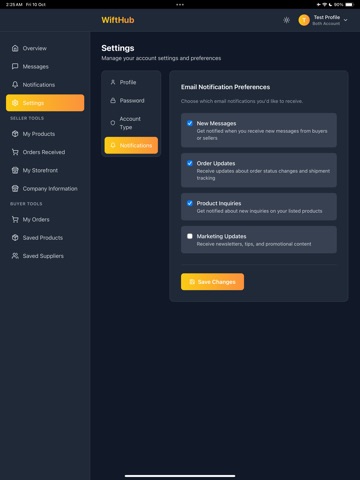Uncheck the New Messages checkbox

pyautogui.click(x=190, y=123)
